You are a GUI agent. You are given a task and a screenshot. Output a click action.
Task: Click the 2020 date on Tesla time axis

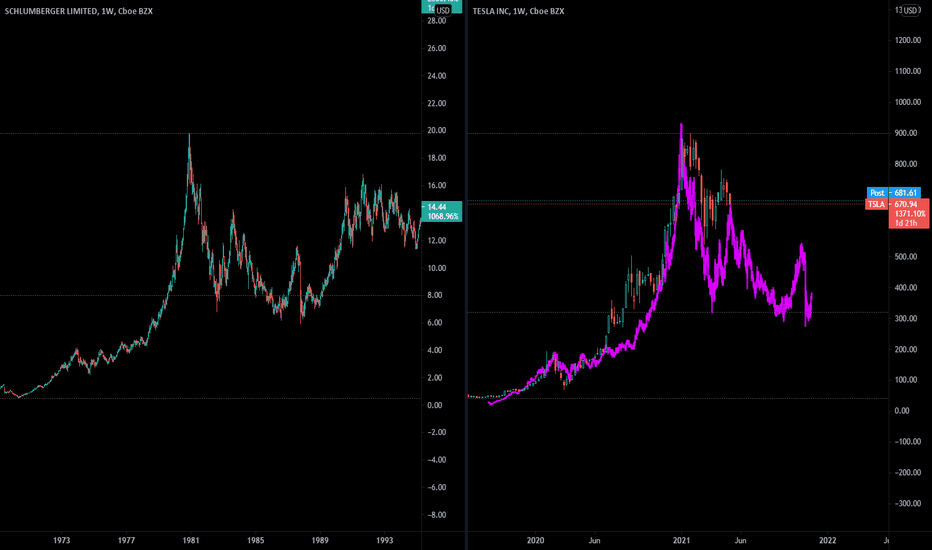click(536, 540)
